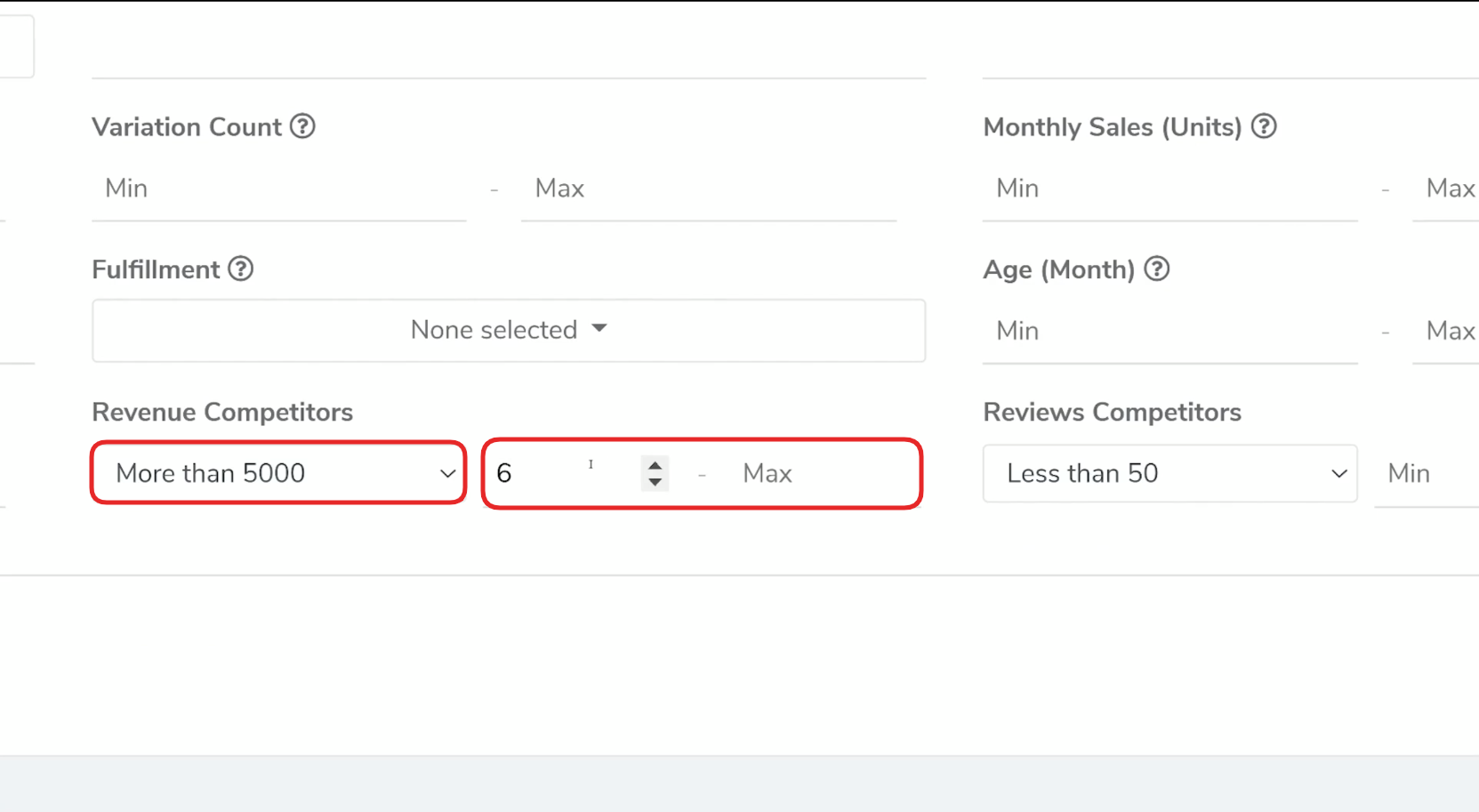Viewport: 1479px width, 812px height.
Task: Focus the Variation Count Min field
Action: [278, 189]
